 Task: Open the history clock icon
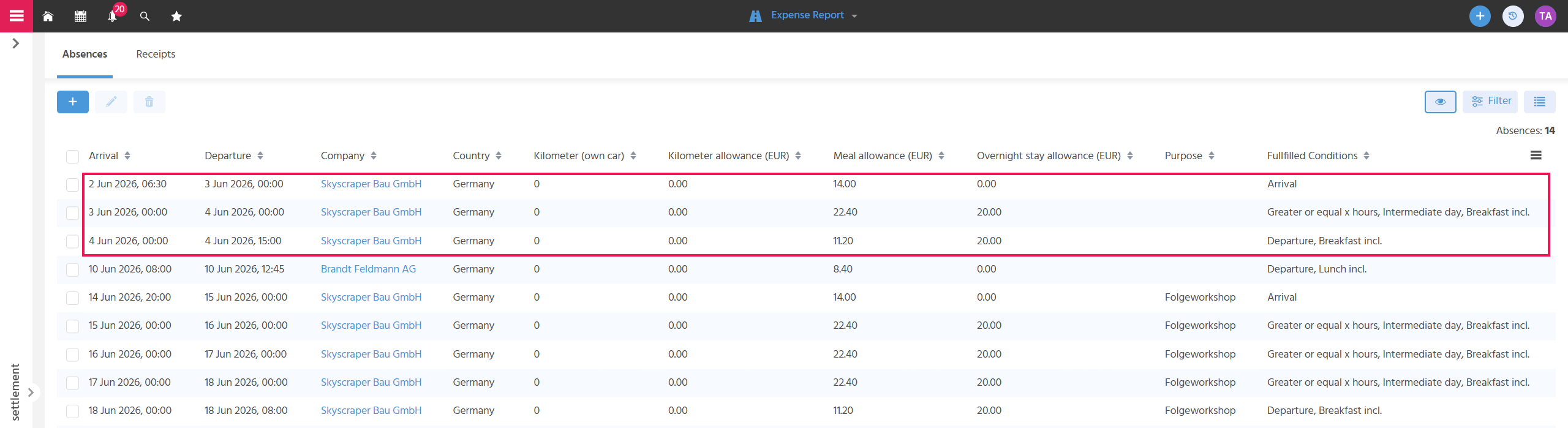point(1513,16)
